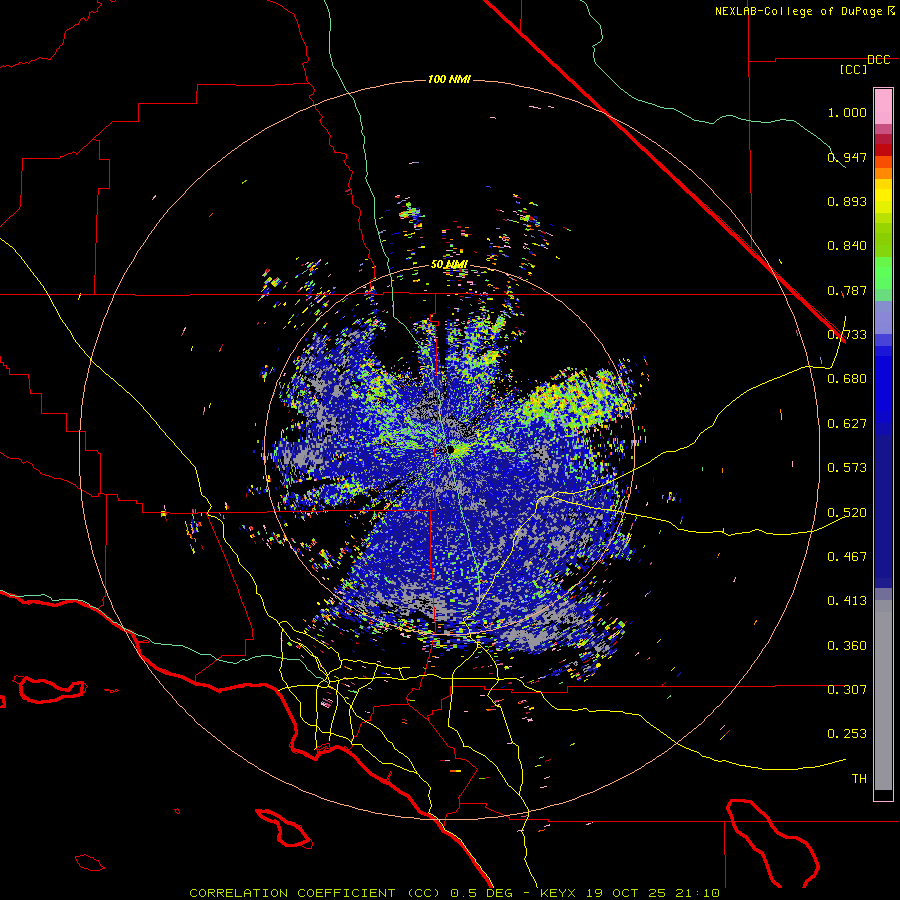Click the 0.307 scale value
This screenshot has width=900, height=900.
pyautogui.click(x=847, y=690)
